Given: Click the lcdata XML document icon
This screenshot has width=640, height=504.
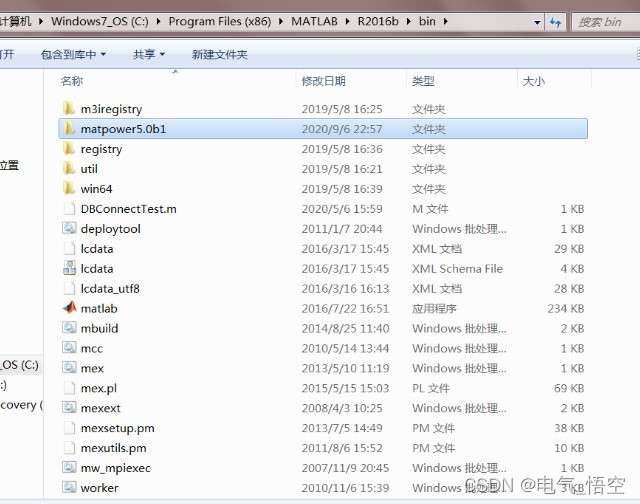Looking at the screenshot, I should [x=69, y=248].
